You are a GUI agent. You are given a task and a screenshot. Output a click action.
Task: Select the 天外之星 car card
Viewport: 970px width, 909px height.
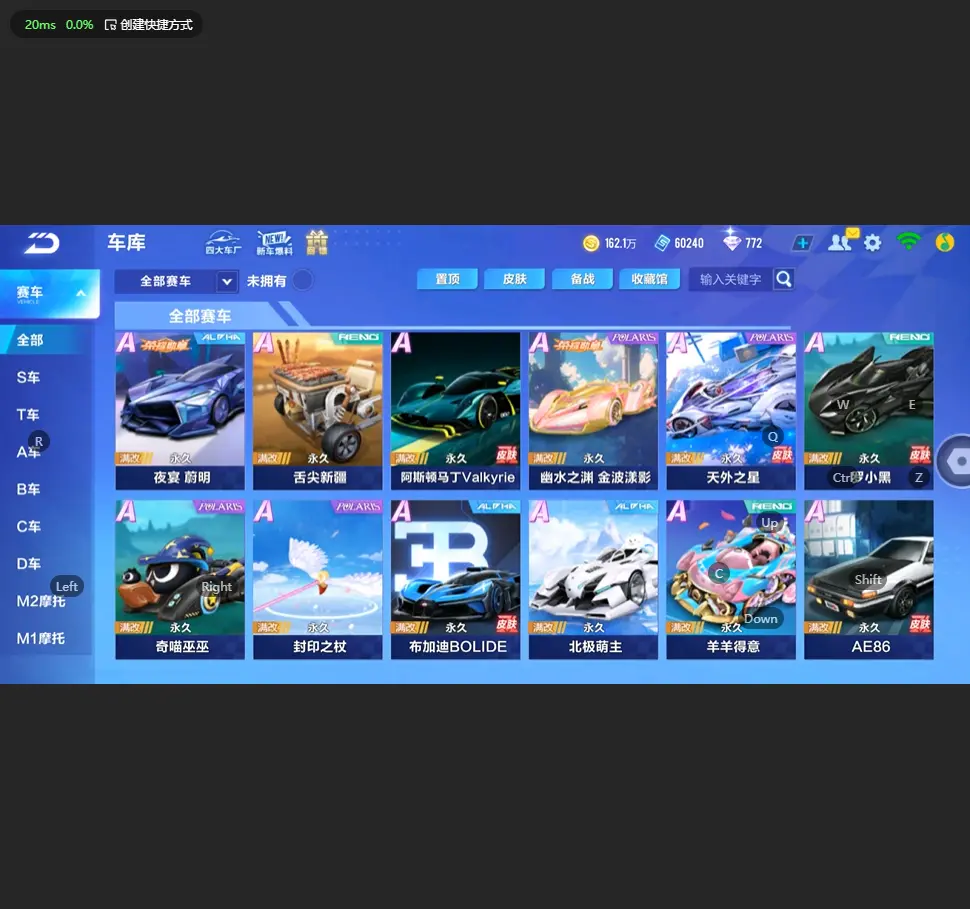731,411
